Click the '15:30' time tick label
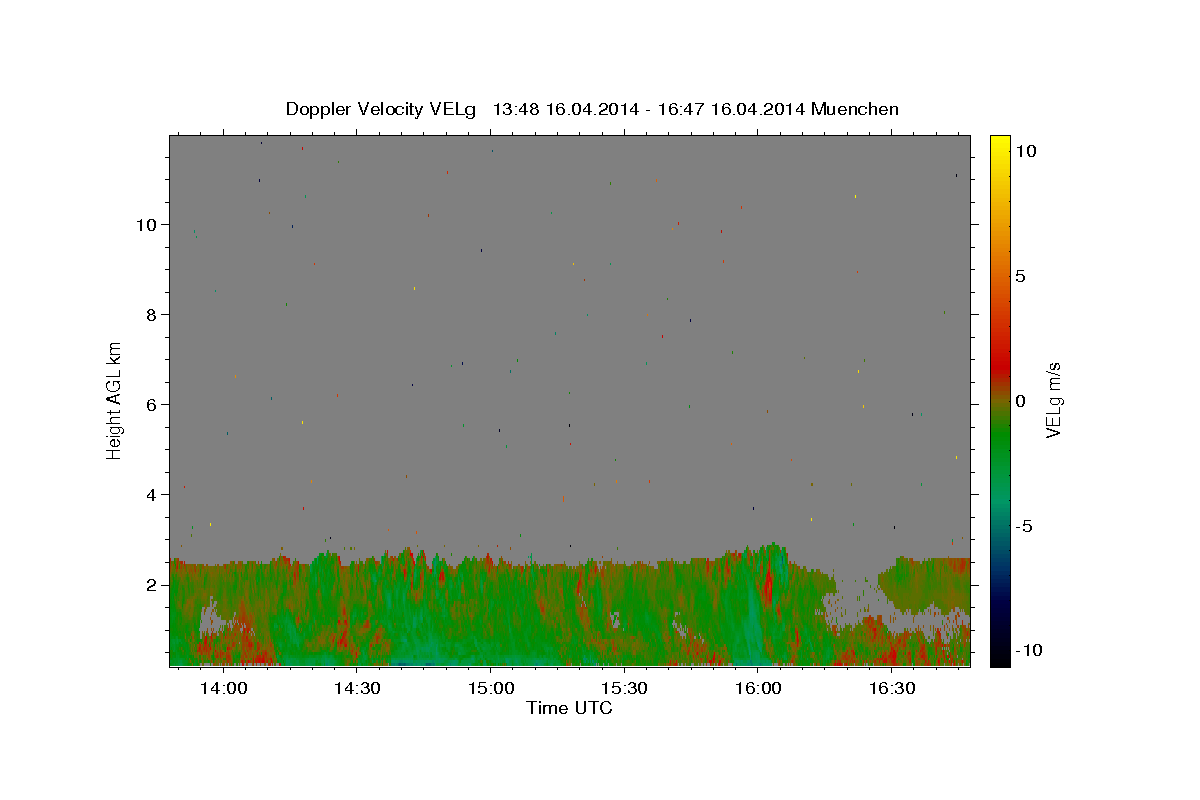This screenshot has width=1200, height=800. coord(624,688)
